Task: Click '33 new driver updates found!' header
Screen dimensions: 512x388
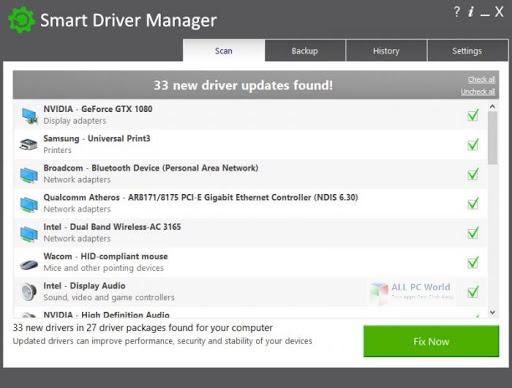Action: coord(243,85)
